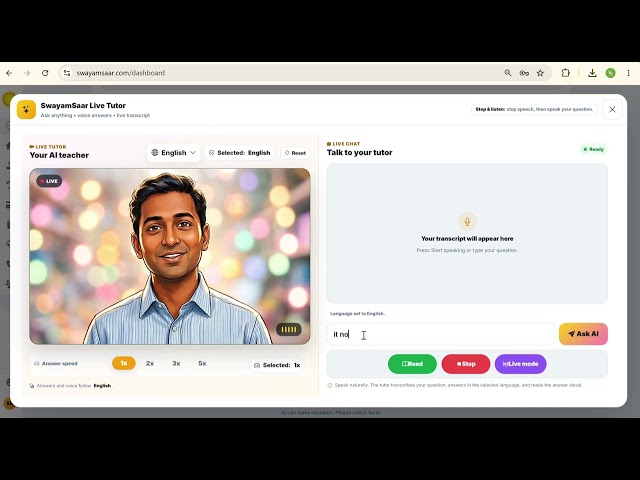Viewport: 640px width, 480px height.
Task: Click the question text input field
Action: [441, 334]
